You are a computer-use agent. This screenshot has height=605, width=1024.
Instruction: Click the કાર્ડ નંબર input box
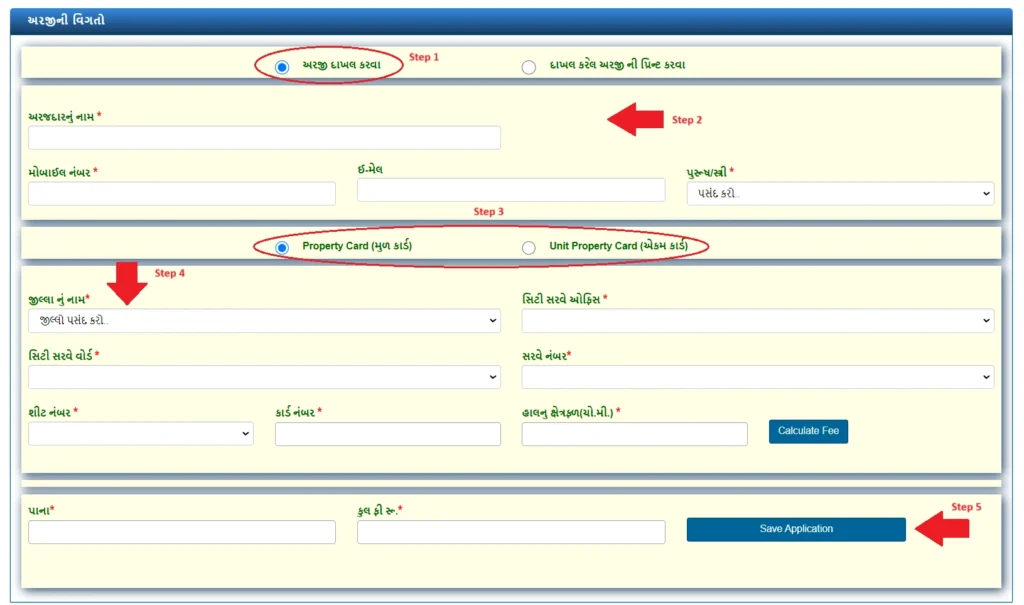point(387,434)
